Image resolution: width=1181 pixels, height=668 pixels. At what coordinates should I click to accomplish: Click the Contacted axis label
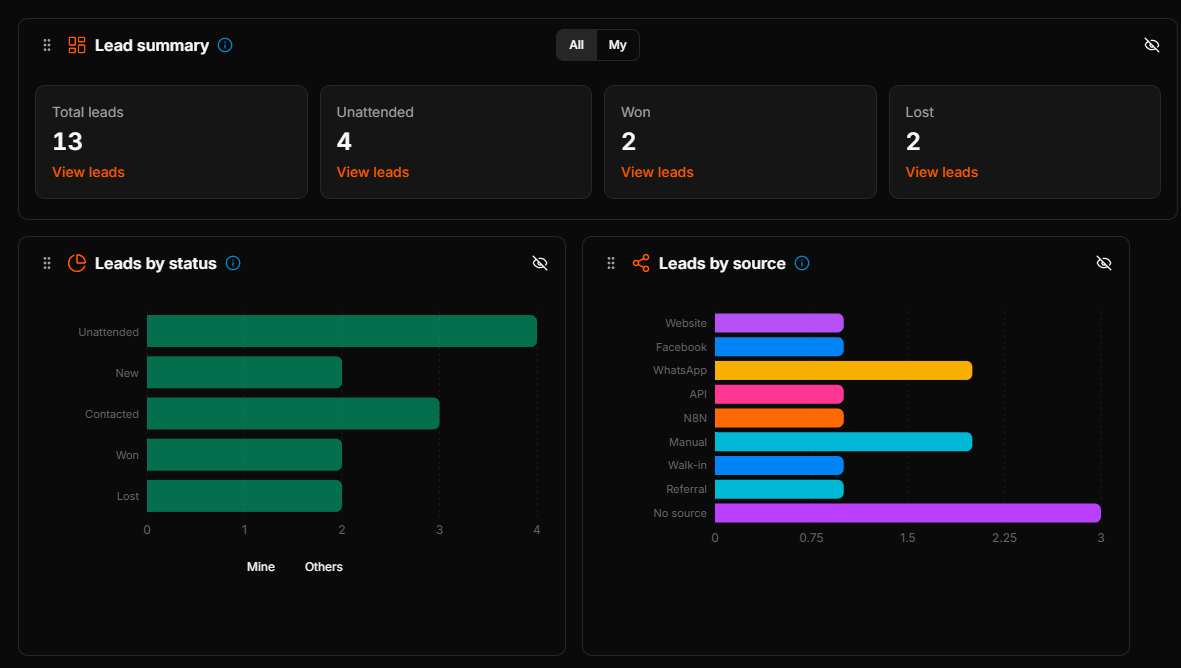tap(111, 414)
